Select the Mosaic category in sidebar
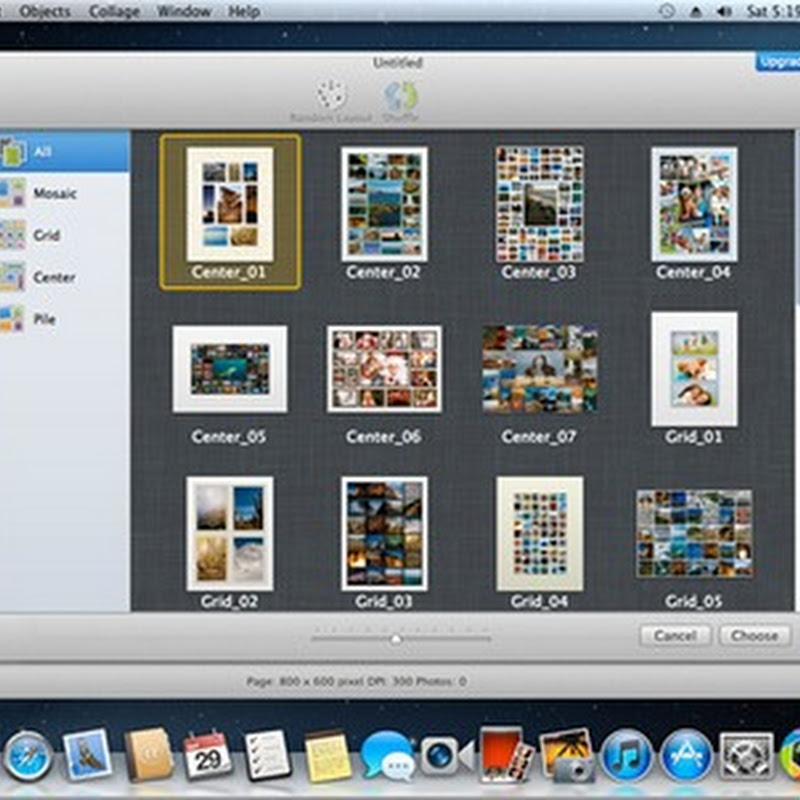This screenshot has width=800, height=800. tap(55, 193)
